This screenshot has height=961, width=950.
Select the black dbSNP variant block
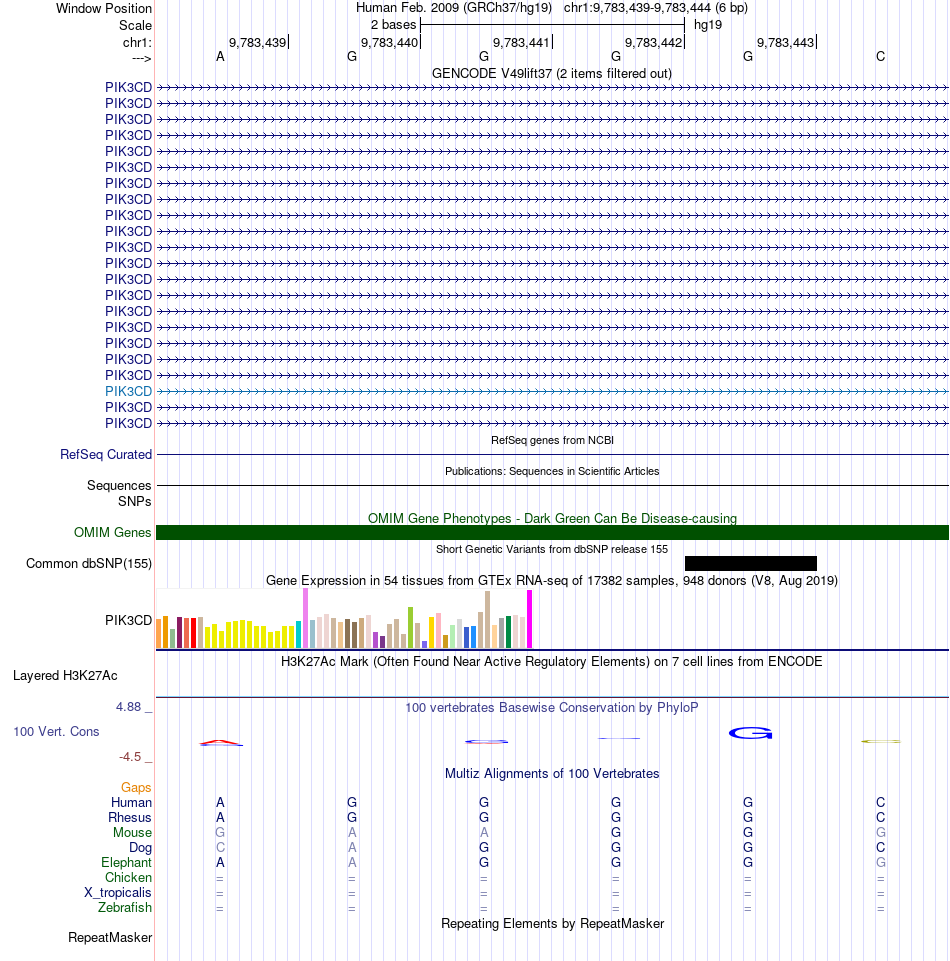pyautogui.click(x=751, y=563)
